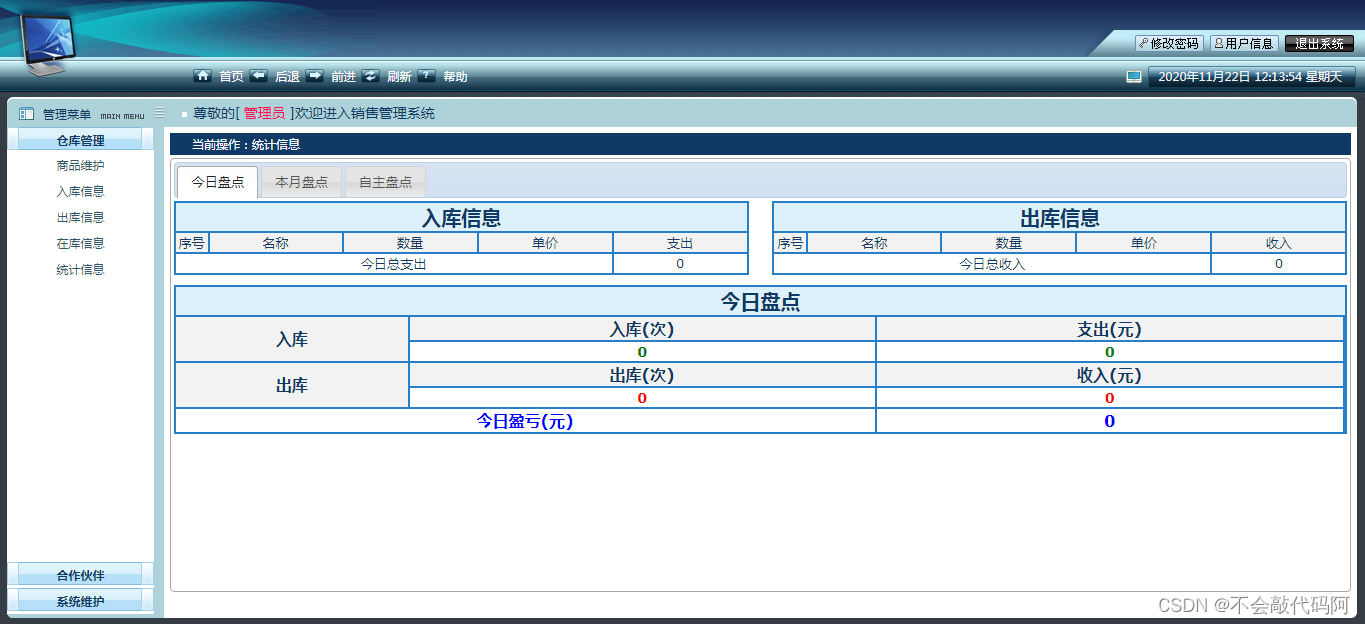Go forward with the 前进 link
The height and width of the screenshot is (624, 1365).
tap(343, 77)
